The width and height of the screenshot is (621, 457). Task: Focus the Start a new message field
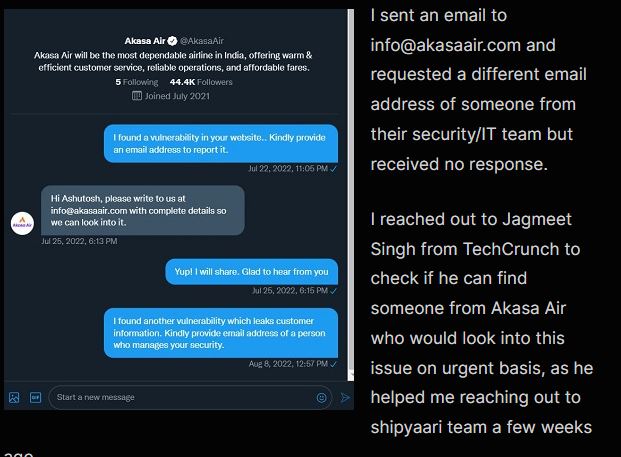click(x=180, y=397)
